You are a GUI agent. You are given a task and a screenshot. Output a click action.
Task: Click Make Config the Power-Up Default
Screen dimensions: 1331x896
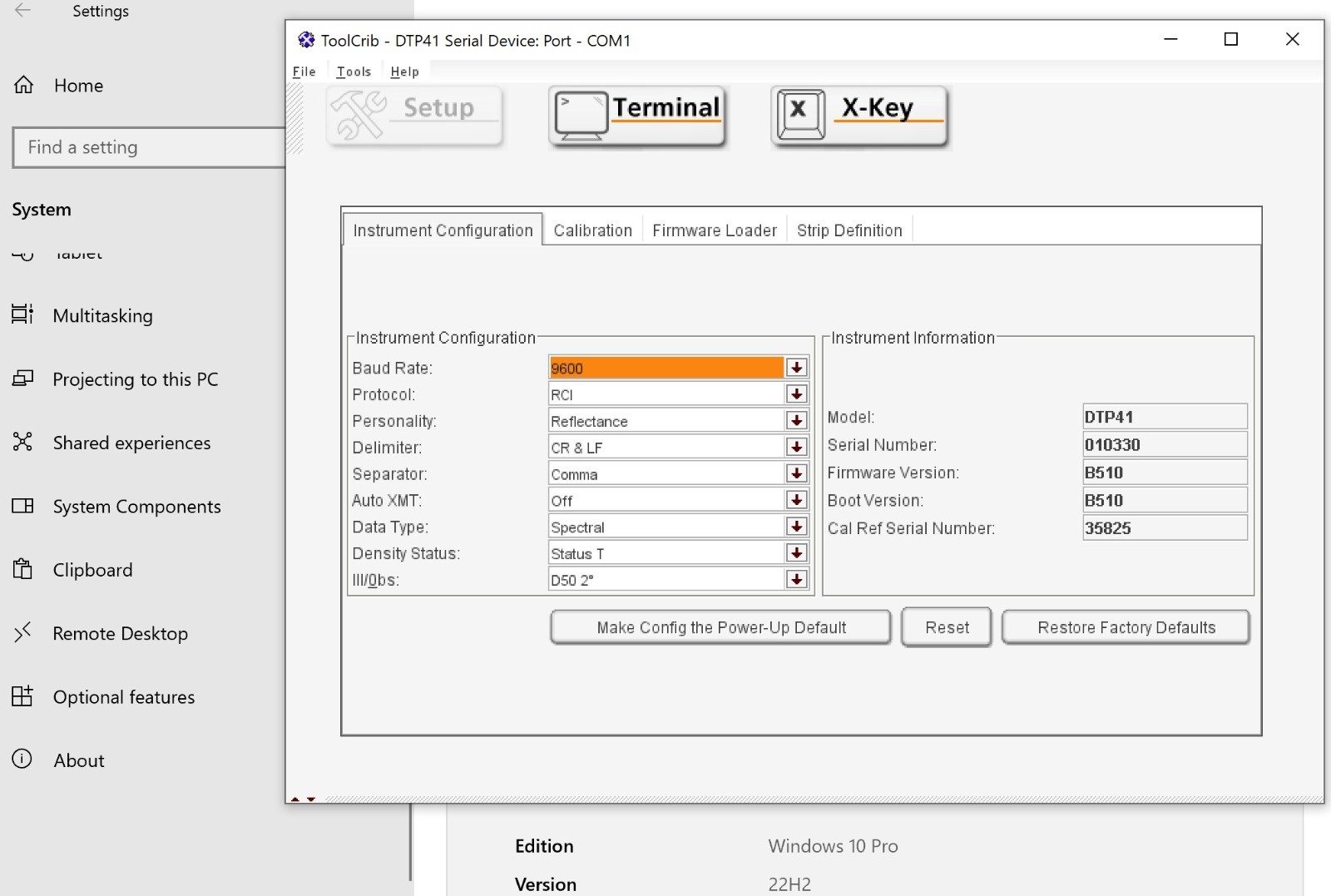click(721, 627)
